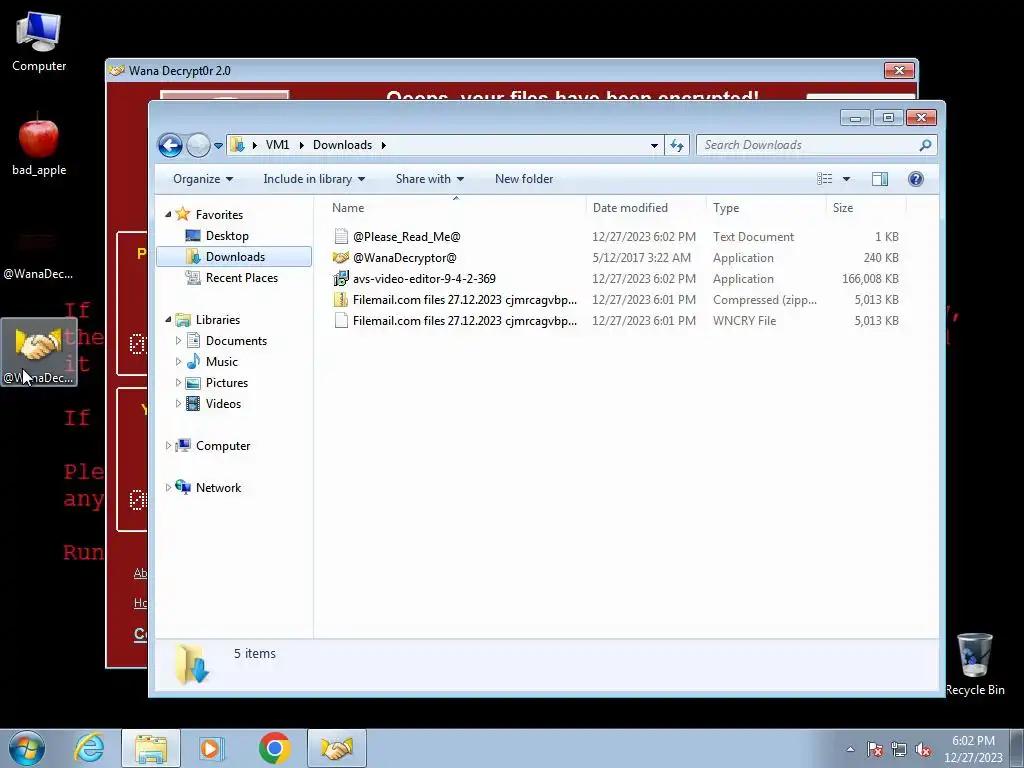The image size is (1024, 768).
Task: Close the Wana Decrypt0r 2.0 window
Action: coord(899,70)
